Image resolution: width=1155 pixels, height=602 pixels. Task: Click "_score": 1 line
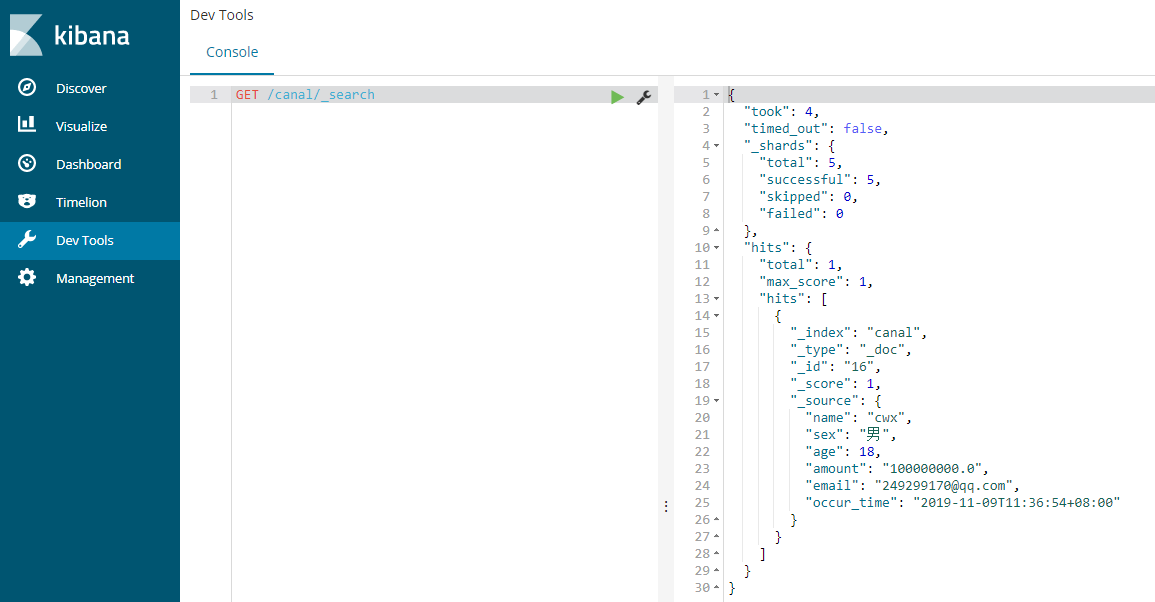click(835, 384)
